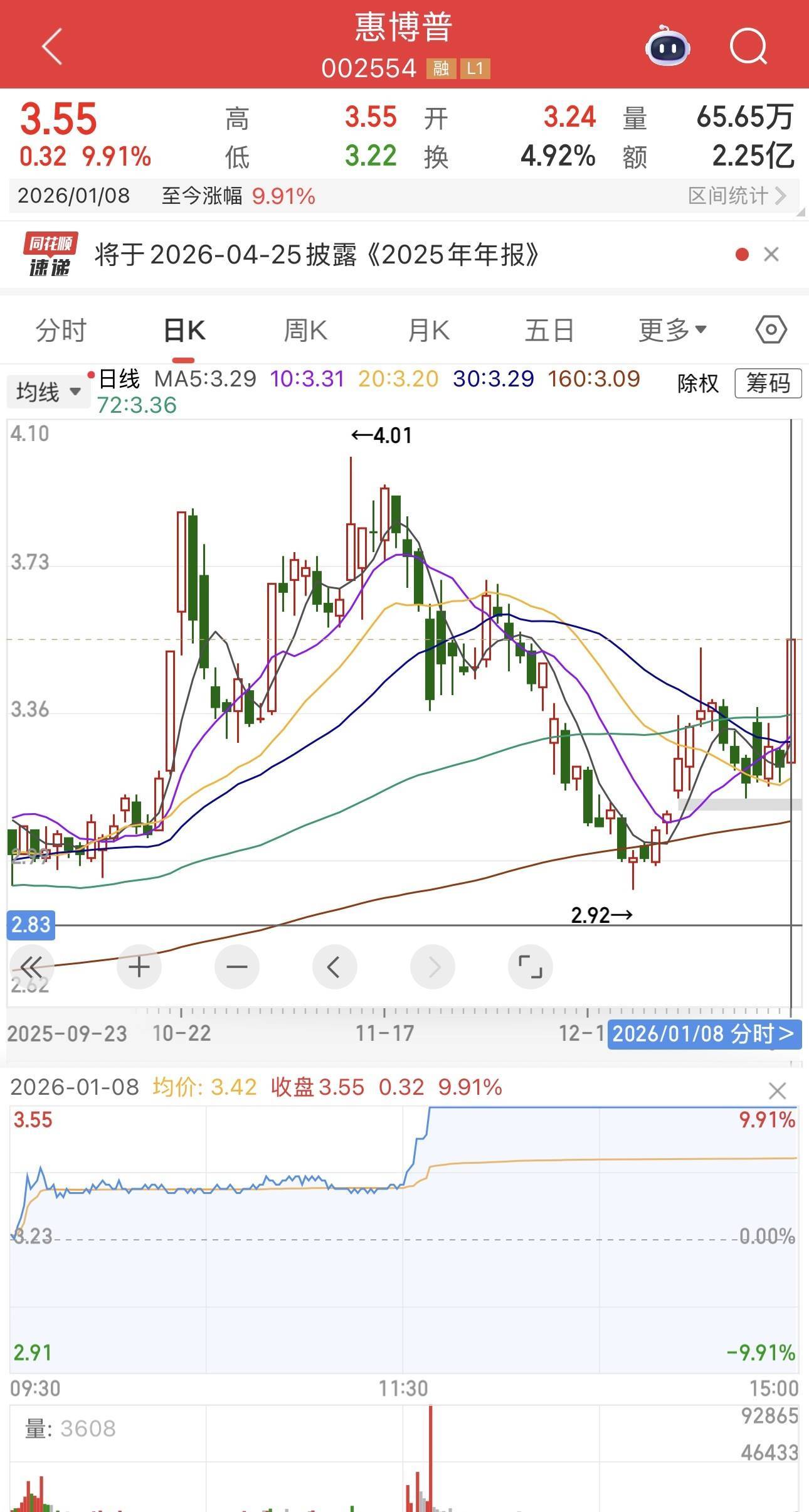Expand the 更多 period dropdown
The height and width of the screenshot is (1512, 809).
pos(672,330)
